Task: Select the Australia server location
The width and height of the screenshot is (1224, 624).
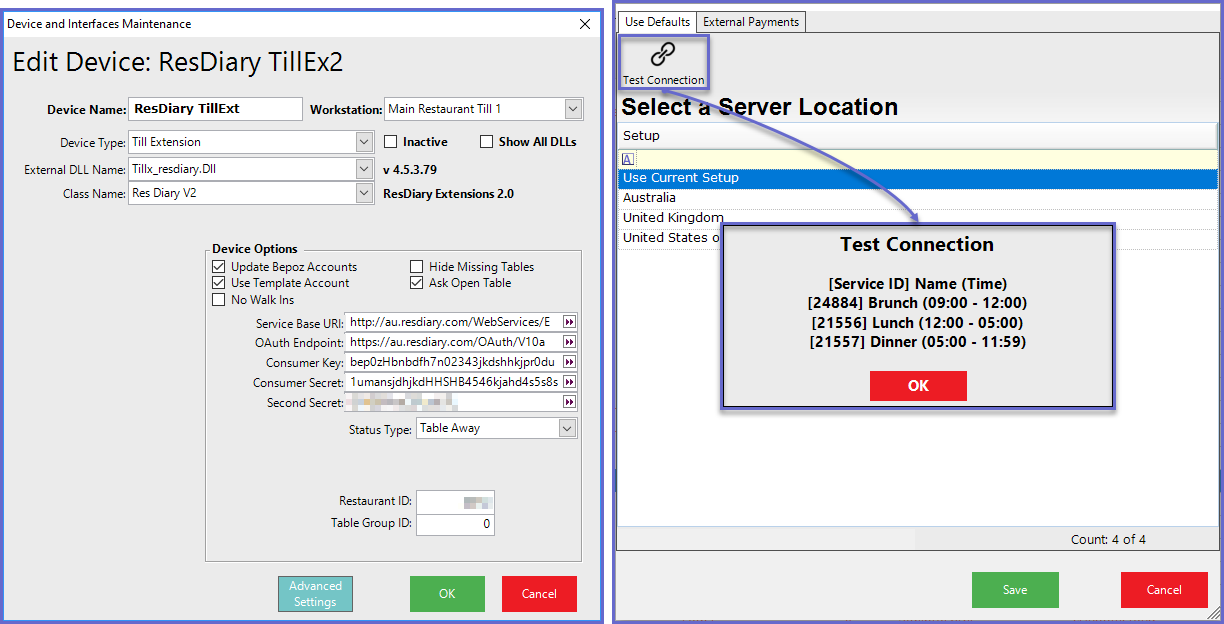Action: click(x=917, y=198)
